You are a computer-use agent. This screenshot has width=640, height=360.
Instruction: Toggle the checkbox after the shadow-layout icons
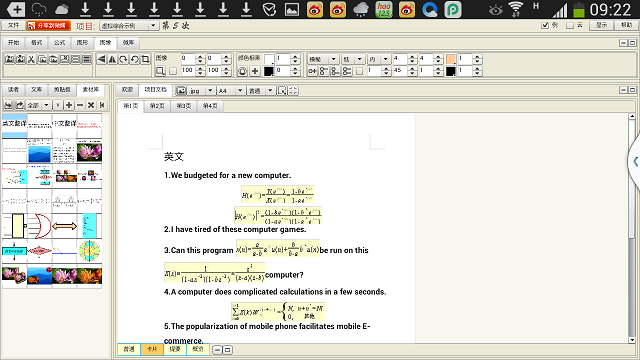359,71
